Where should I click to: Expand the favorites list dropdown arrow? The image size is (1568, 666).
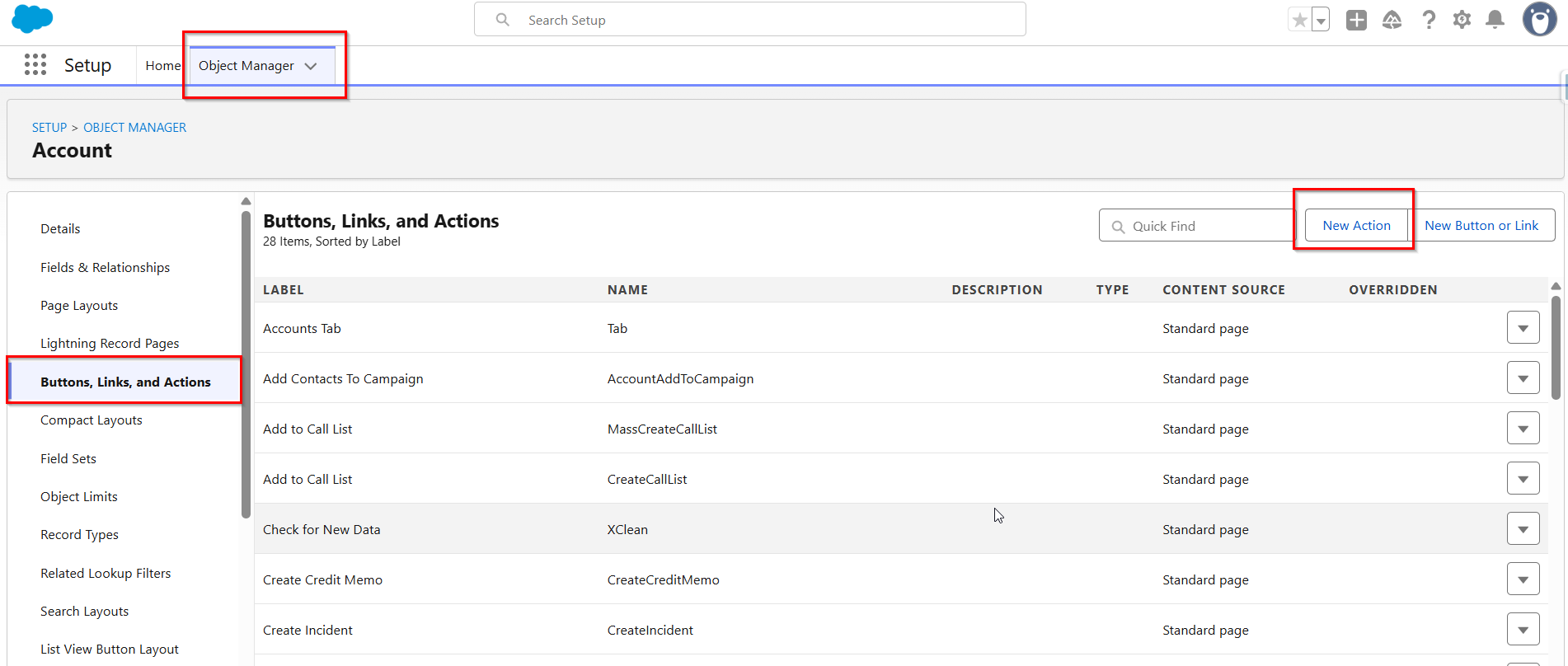click(x=1321, y=20)
